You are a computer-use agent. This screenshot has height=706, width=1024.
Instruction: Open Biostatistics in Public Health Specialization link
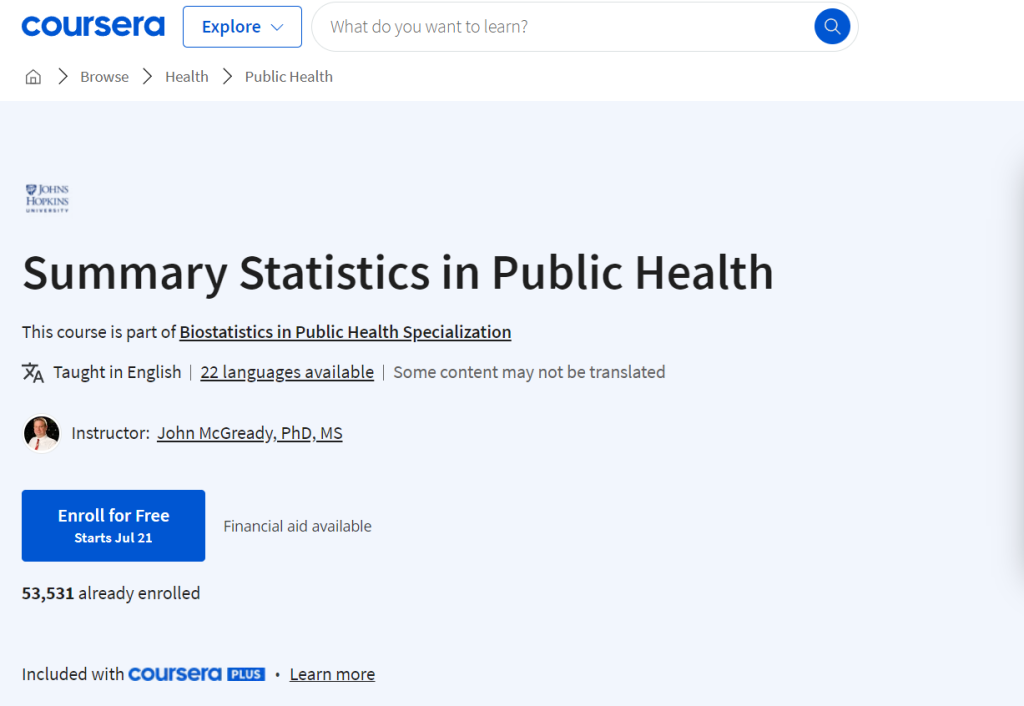(345, 332)
